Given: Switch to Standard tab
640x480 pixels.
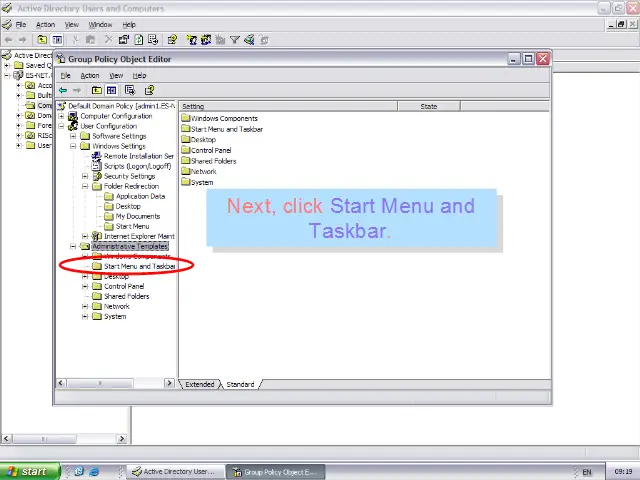Looking at the screenshot, I should click(x=240, y=384).
